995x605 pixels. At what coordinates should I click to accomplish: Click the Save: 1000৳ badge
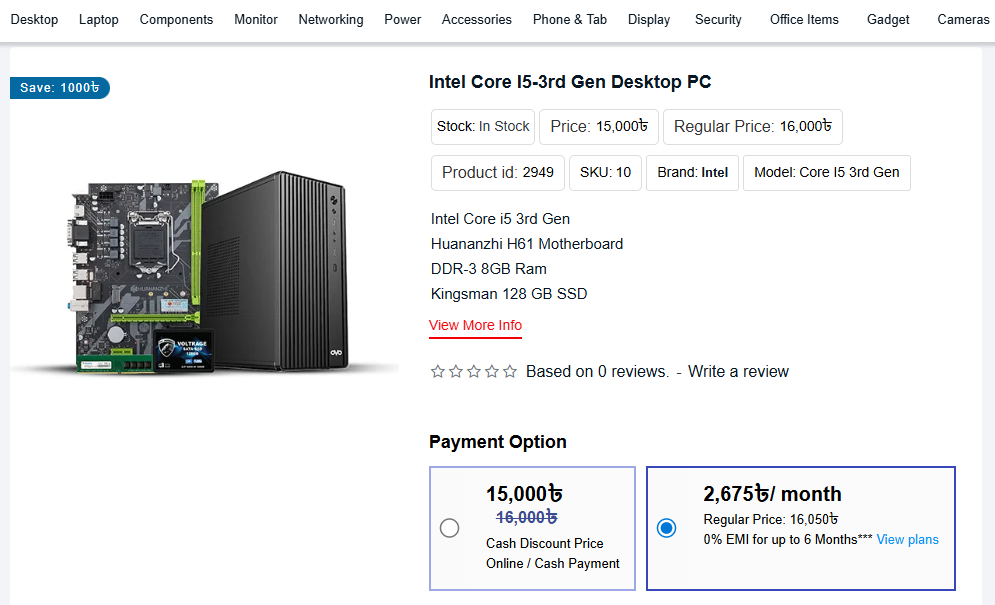(x=60, y=88)
